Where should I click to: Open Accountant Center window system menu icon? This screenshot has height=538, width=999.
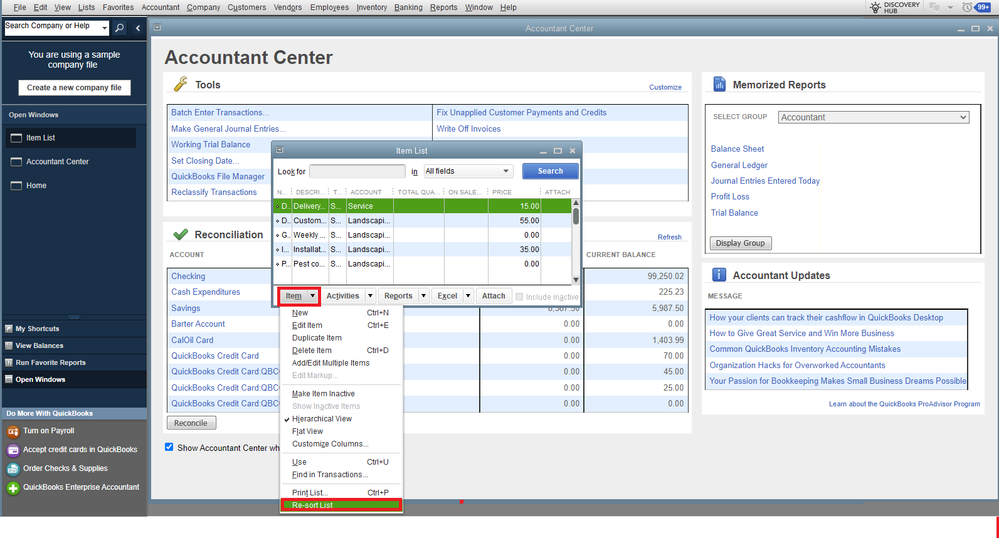point(157,28)
